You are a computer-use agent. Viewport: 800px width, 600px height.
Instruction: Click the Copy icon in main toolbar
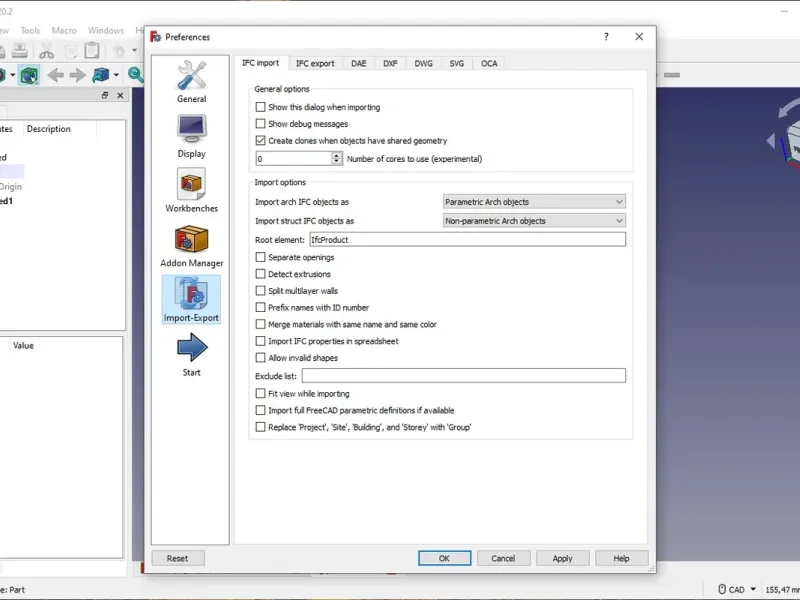(x=70, y=51)
